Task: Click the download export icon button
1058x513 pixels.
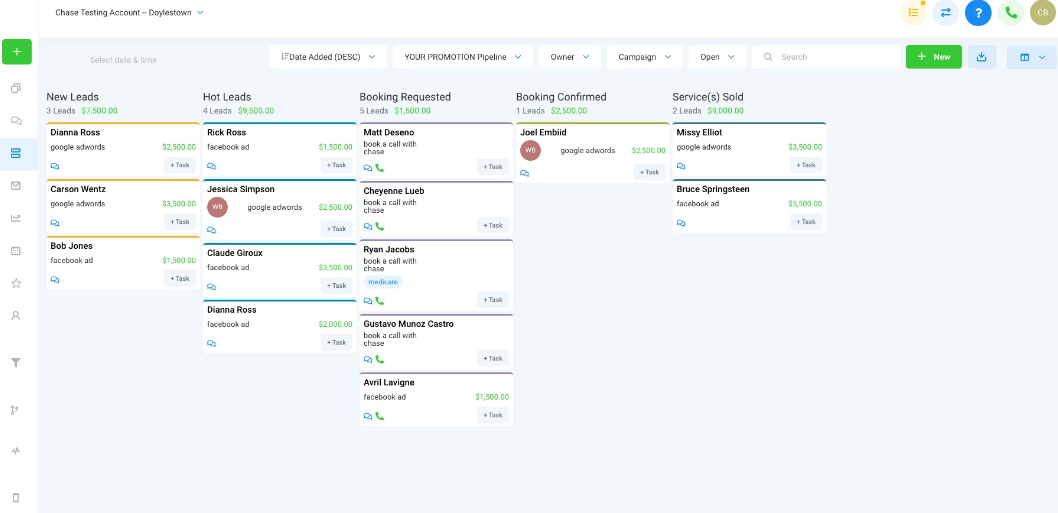Action: tap(982, 57)
